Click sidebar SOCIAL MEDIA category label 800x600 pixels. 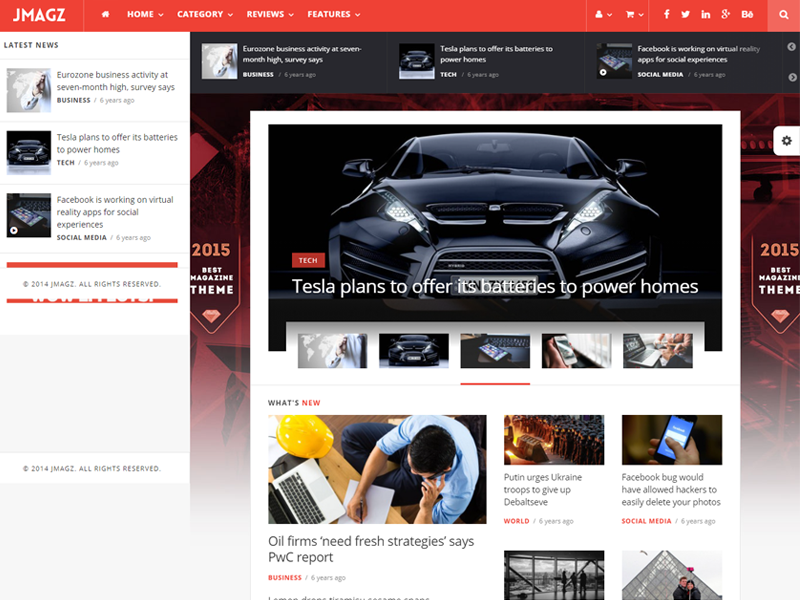click(82, 238)
